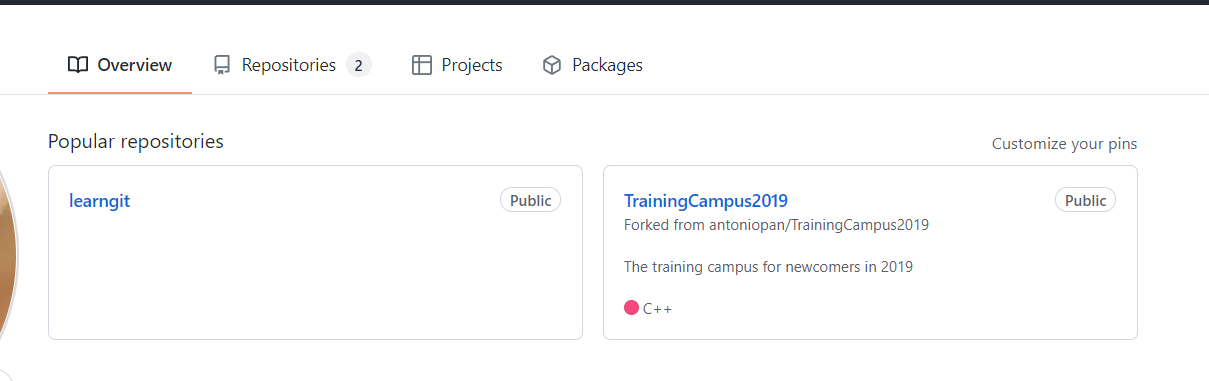
Task: Click the Public badge on learngit card
Action: 531,200
